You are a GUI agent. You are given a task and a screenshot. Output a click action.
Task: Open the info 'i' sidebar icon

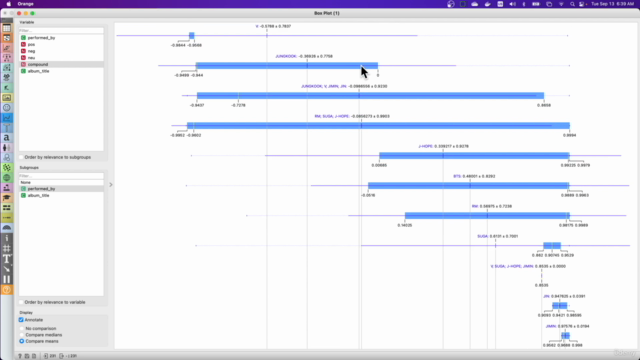(x=7, y=238)
